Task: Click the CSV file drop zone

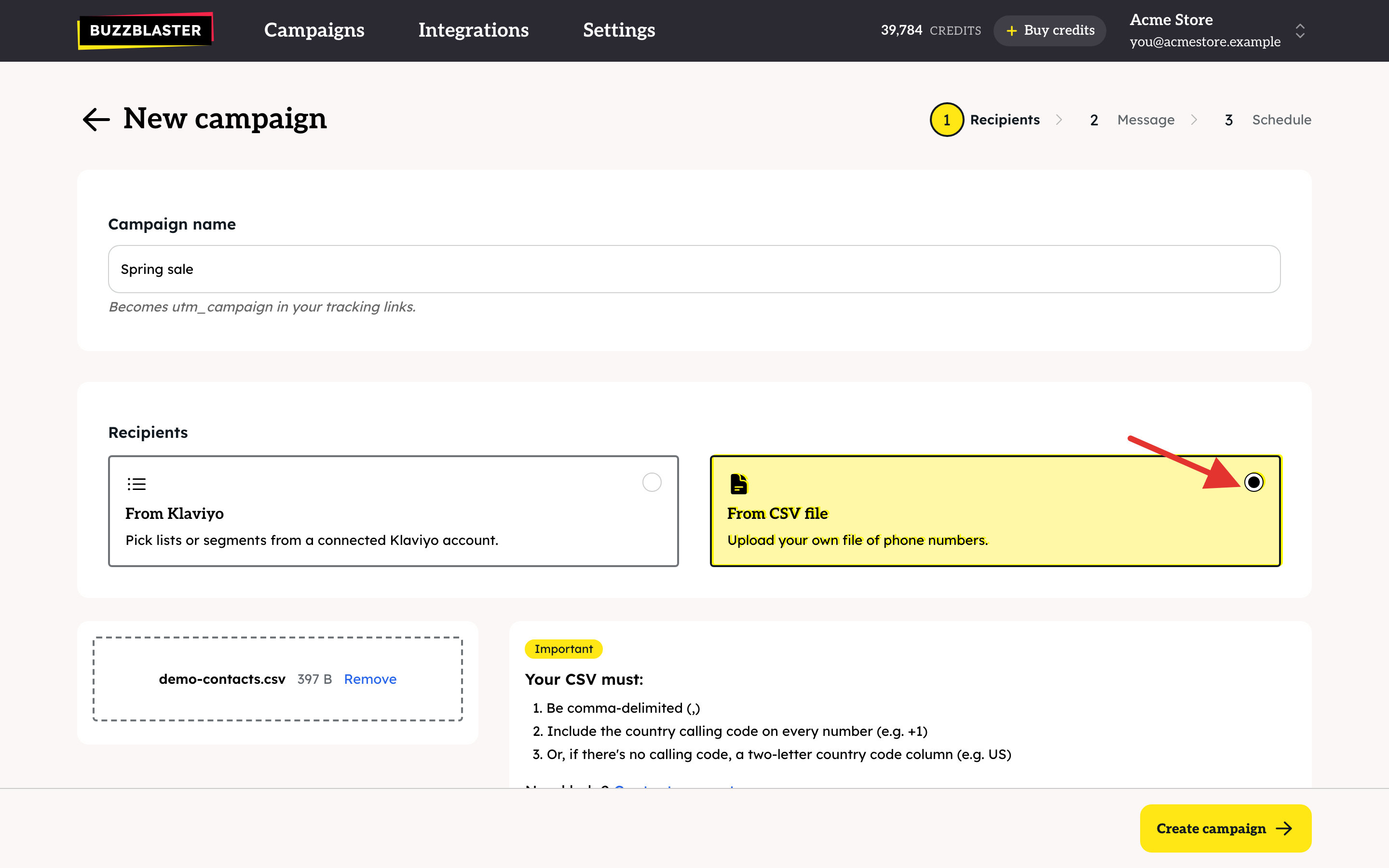Action: (x=278, y=678)
